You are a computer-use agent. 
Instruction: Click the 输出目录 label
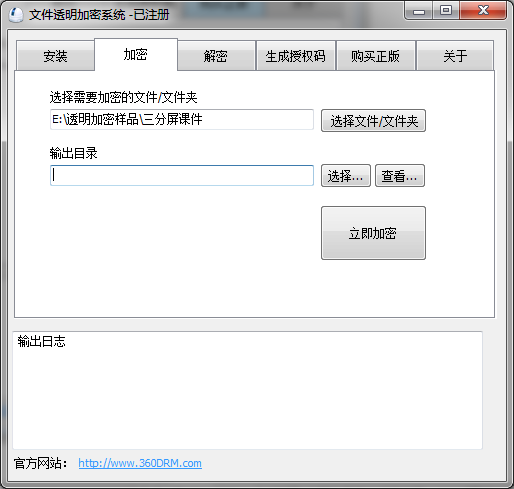pos(73,153)
